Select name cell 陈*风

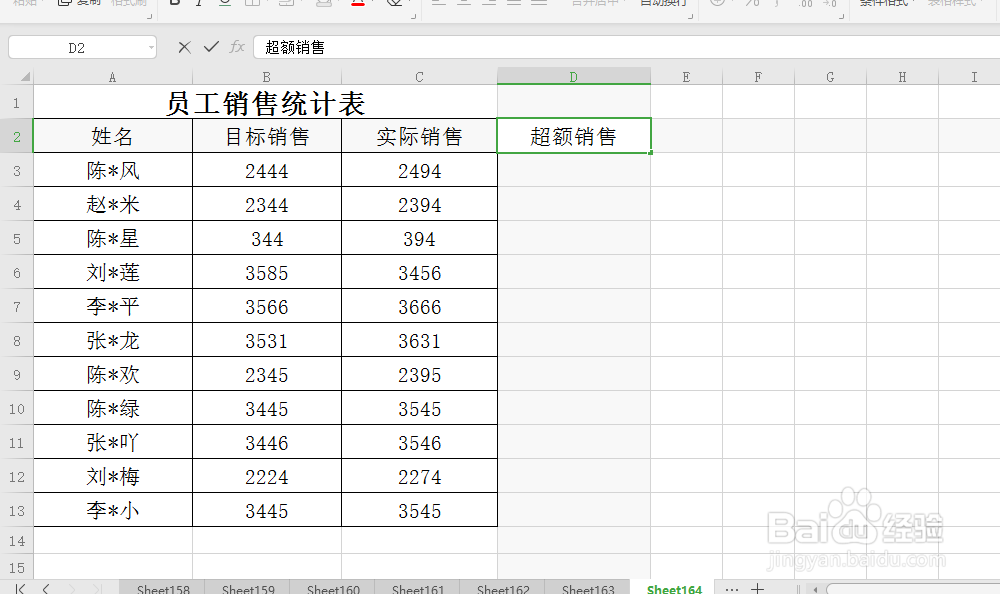(x=112, y=170)
